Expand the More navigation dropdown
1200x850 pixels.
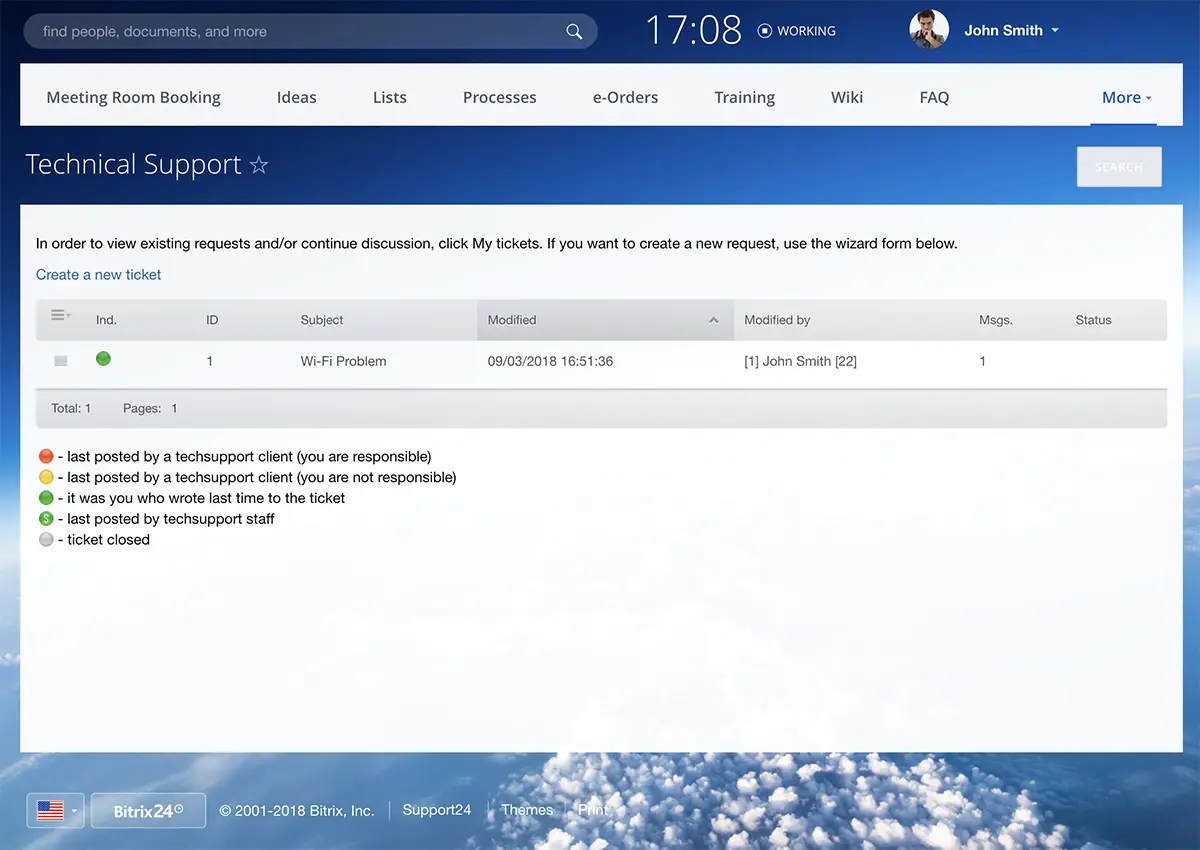click(1126, 97)
